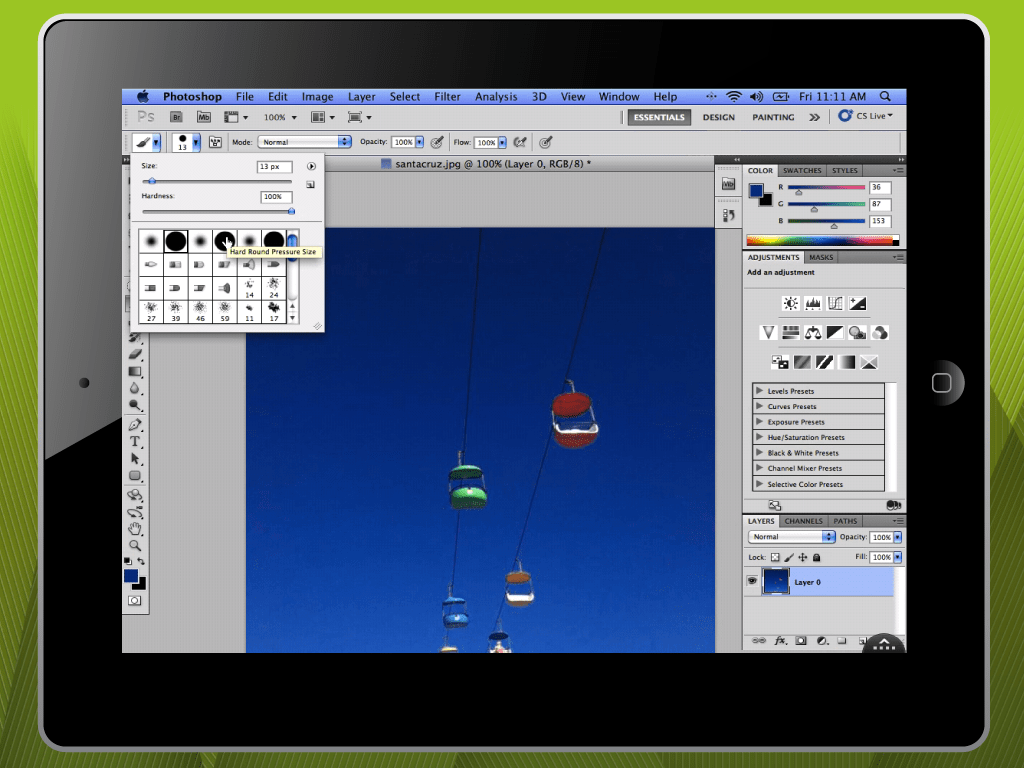1024x768 pixels.
Task: Switch to the Swatches tab
Action: pos(801,170)
